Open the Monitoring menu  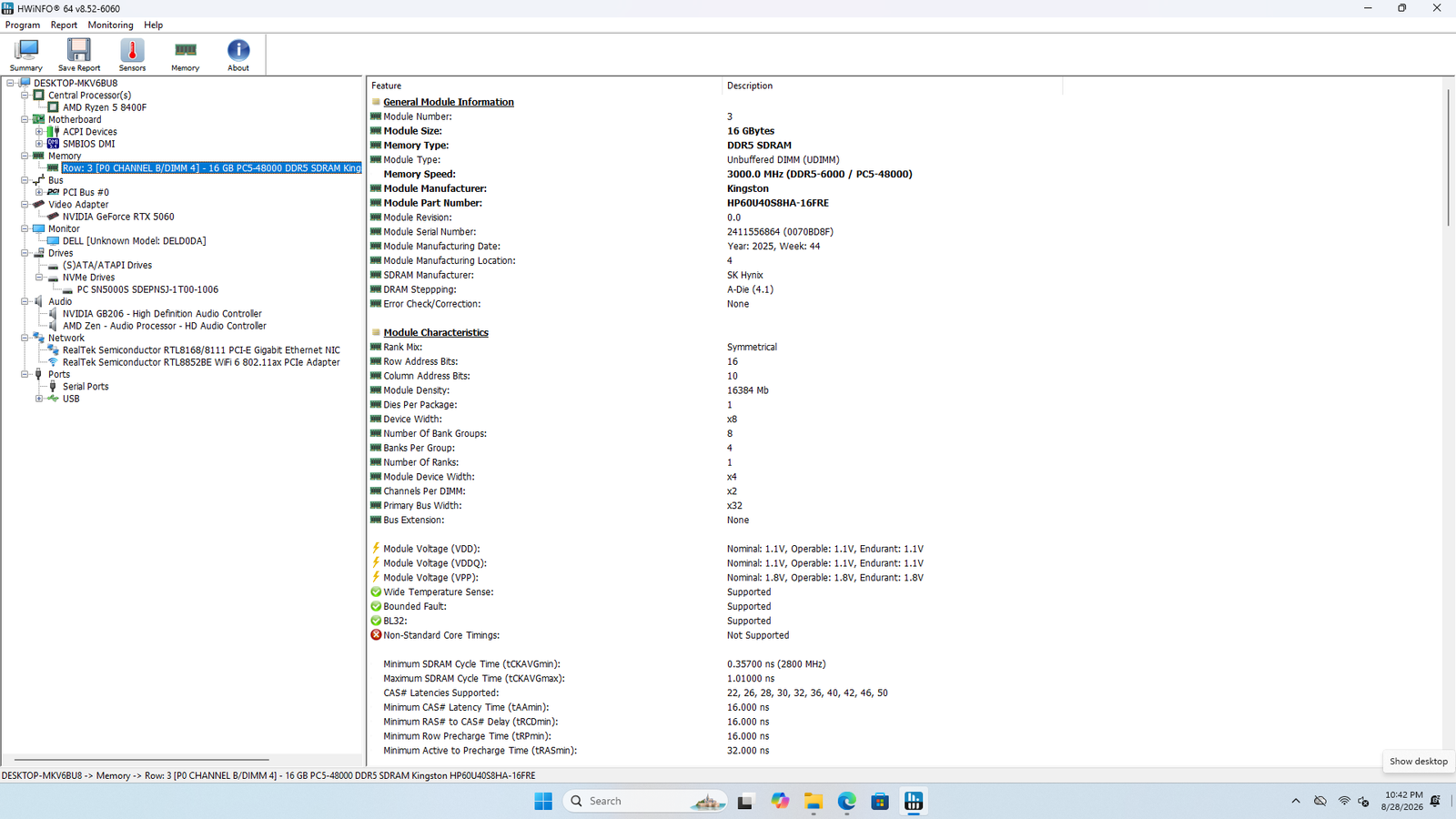pyautogui.click(x=110, y=25)
